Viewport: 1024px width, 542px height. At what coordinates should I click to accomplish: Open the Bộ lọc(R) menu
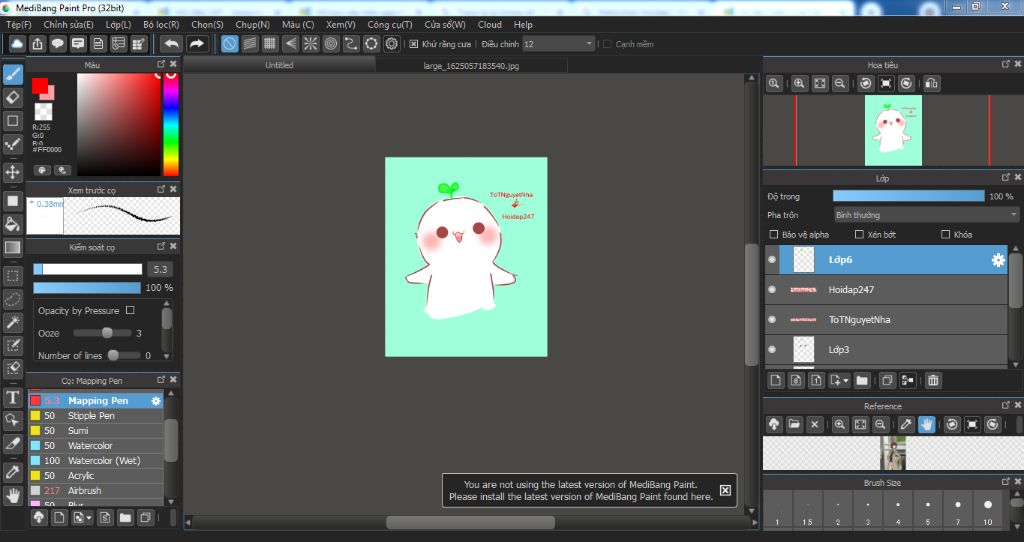161,25
